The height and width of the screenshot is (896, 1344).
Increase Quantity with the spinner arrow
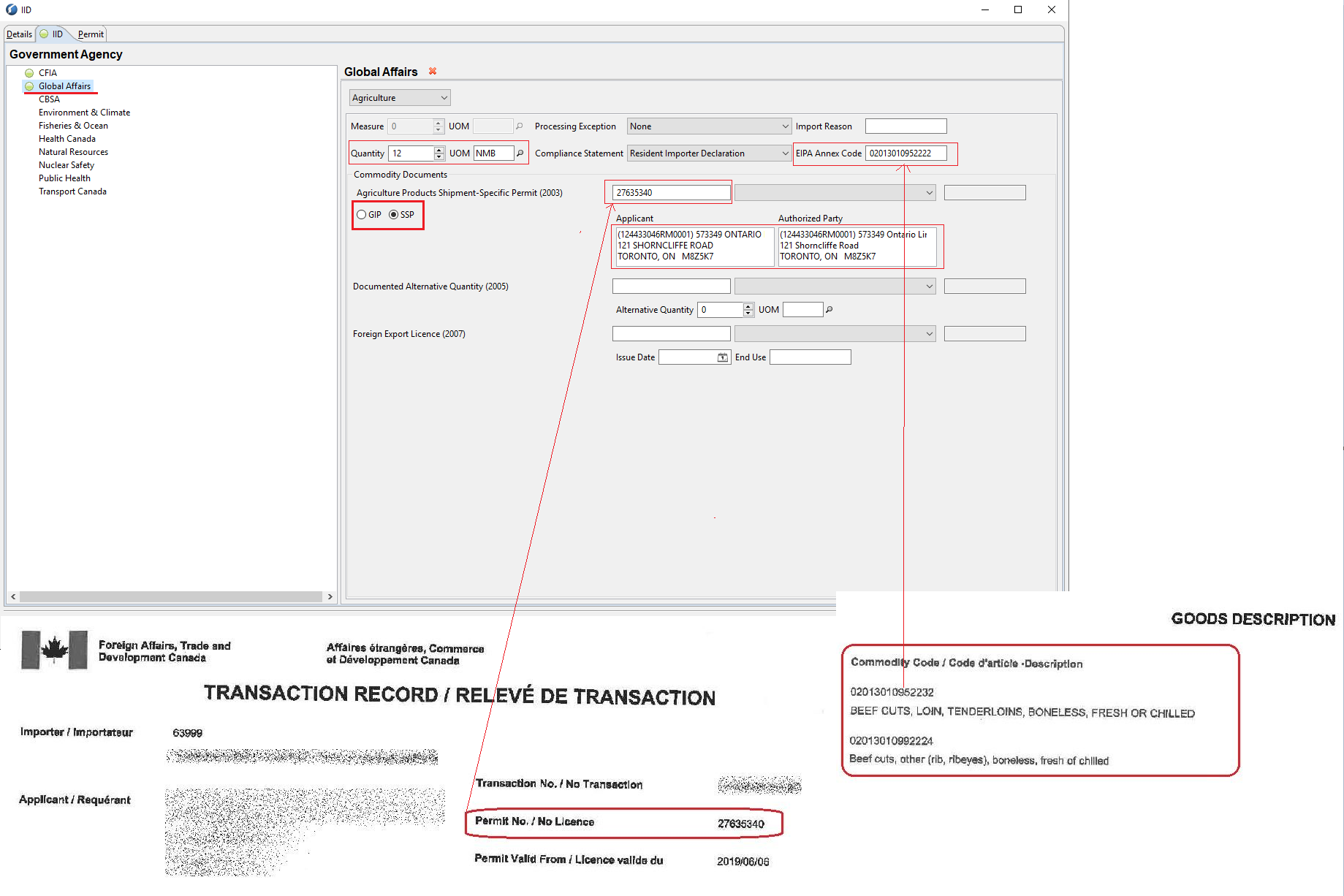click(439, 150)
